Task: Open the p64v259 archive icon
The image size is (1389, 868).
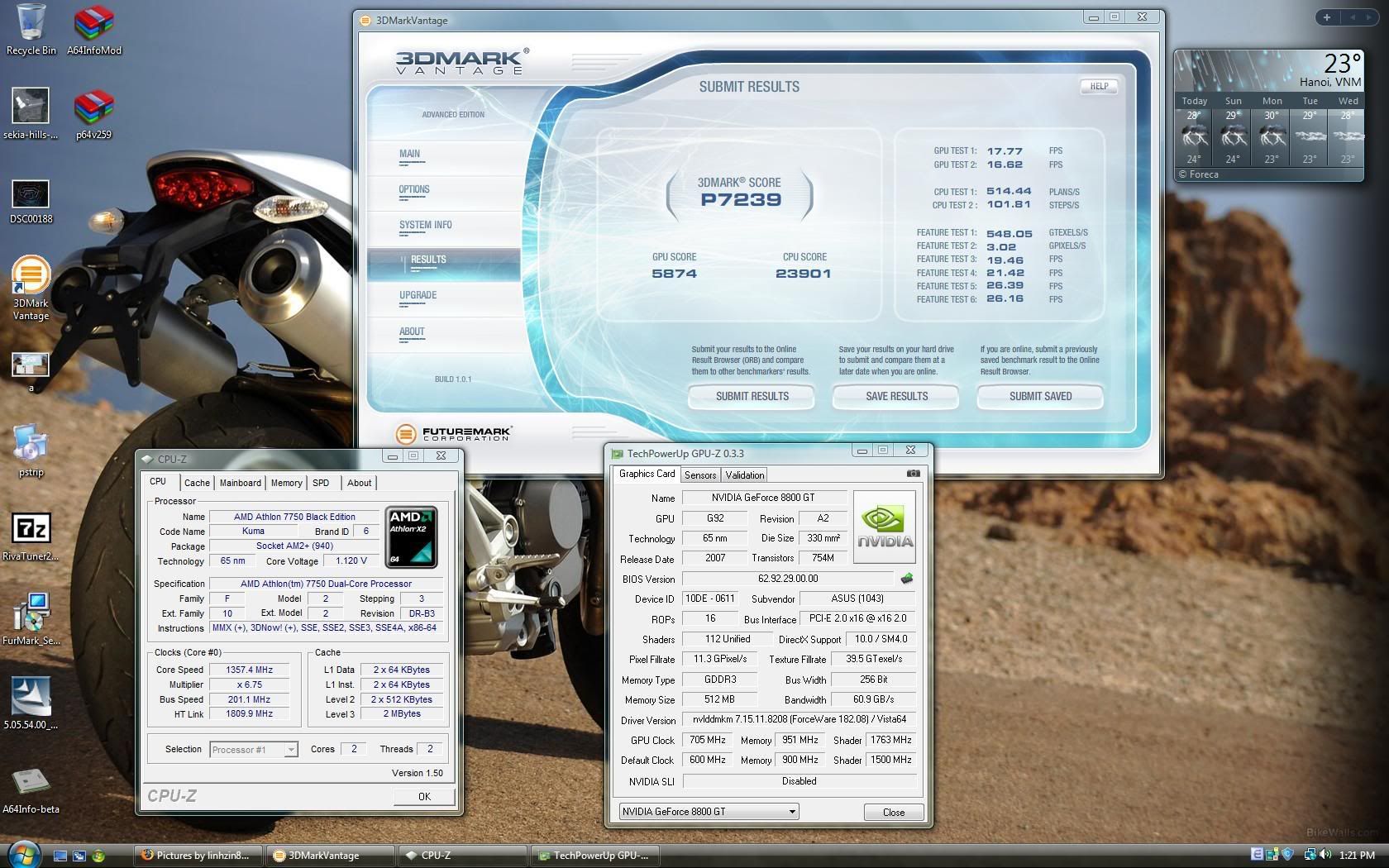Action: [93, 113]
